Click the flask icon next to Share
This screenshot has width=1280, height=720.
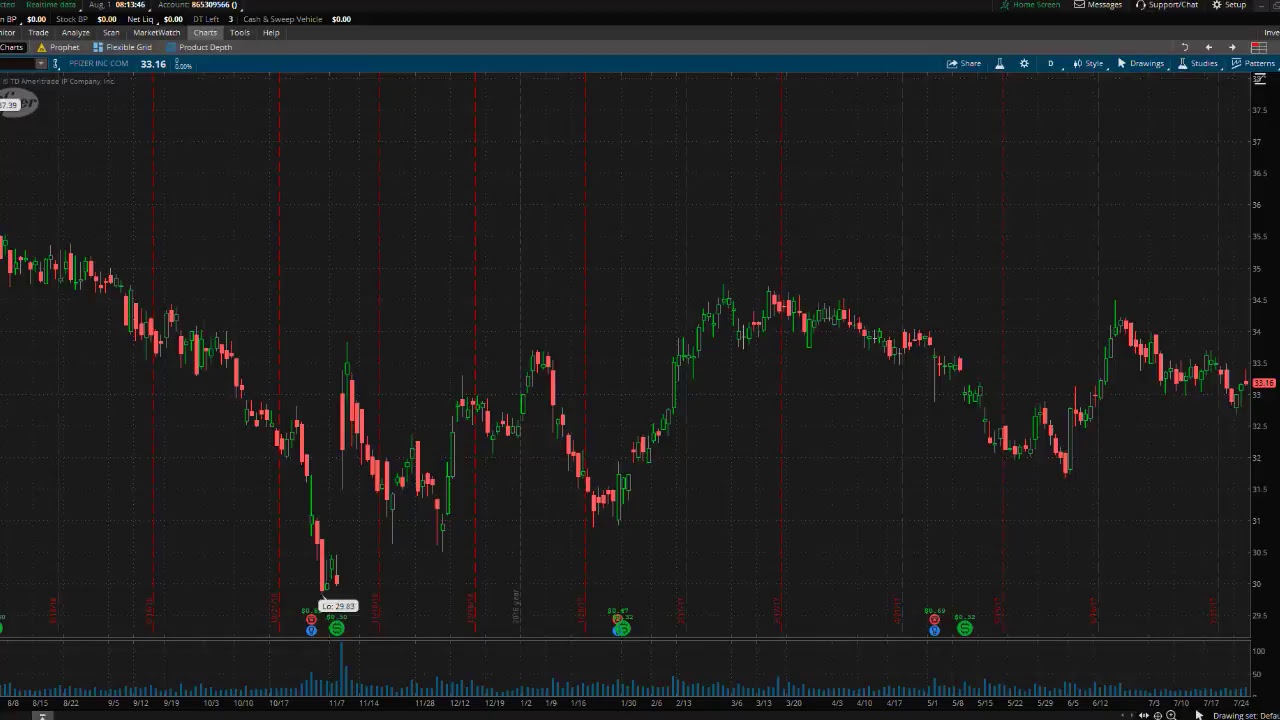click(999, 64)
